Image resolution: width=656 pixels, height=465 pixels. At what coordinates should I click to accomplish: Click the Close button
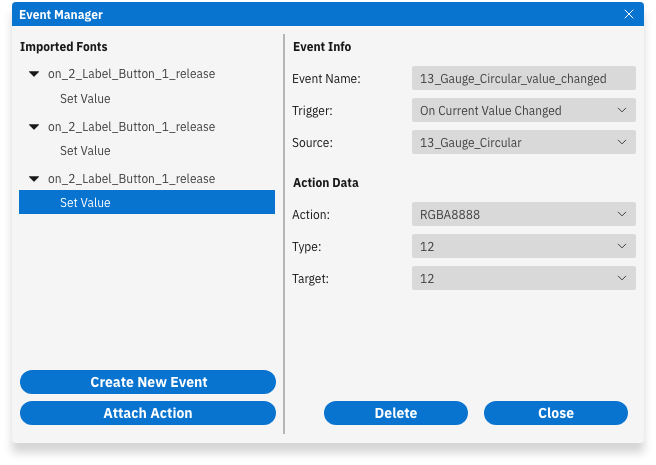(556, 413)
